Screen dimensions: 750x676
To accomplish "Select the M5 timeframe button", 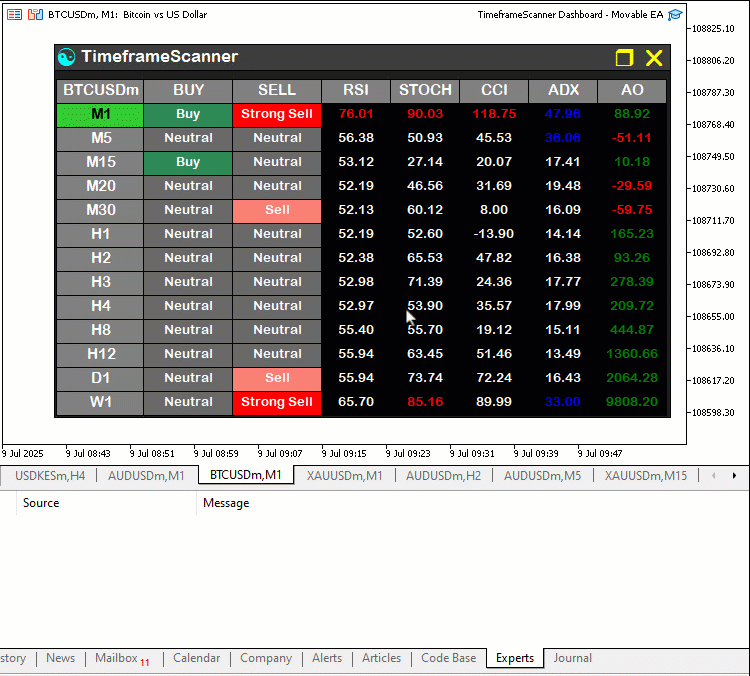I will (x=100, y=139).
